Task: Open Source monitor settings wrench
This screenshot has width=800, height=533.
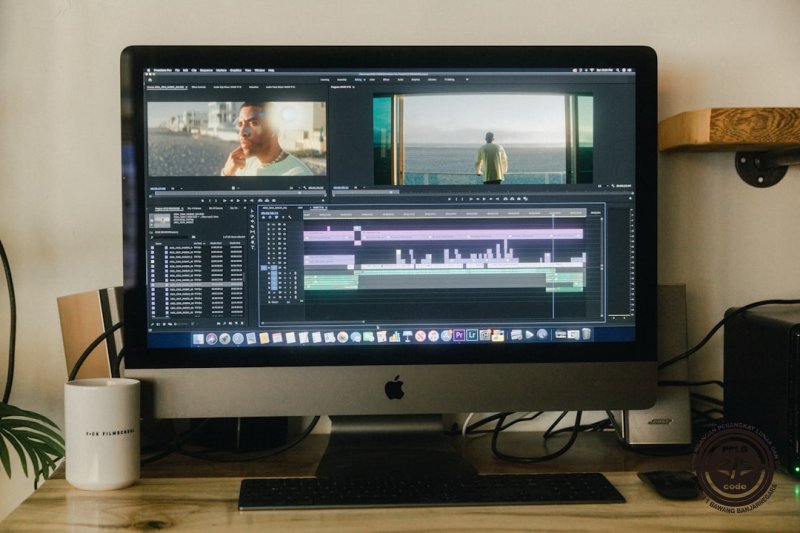Action: pos(305,188)
